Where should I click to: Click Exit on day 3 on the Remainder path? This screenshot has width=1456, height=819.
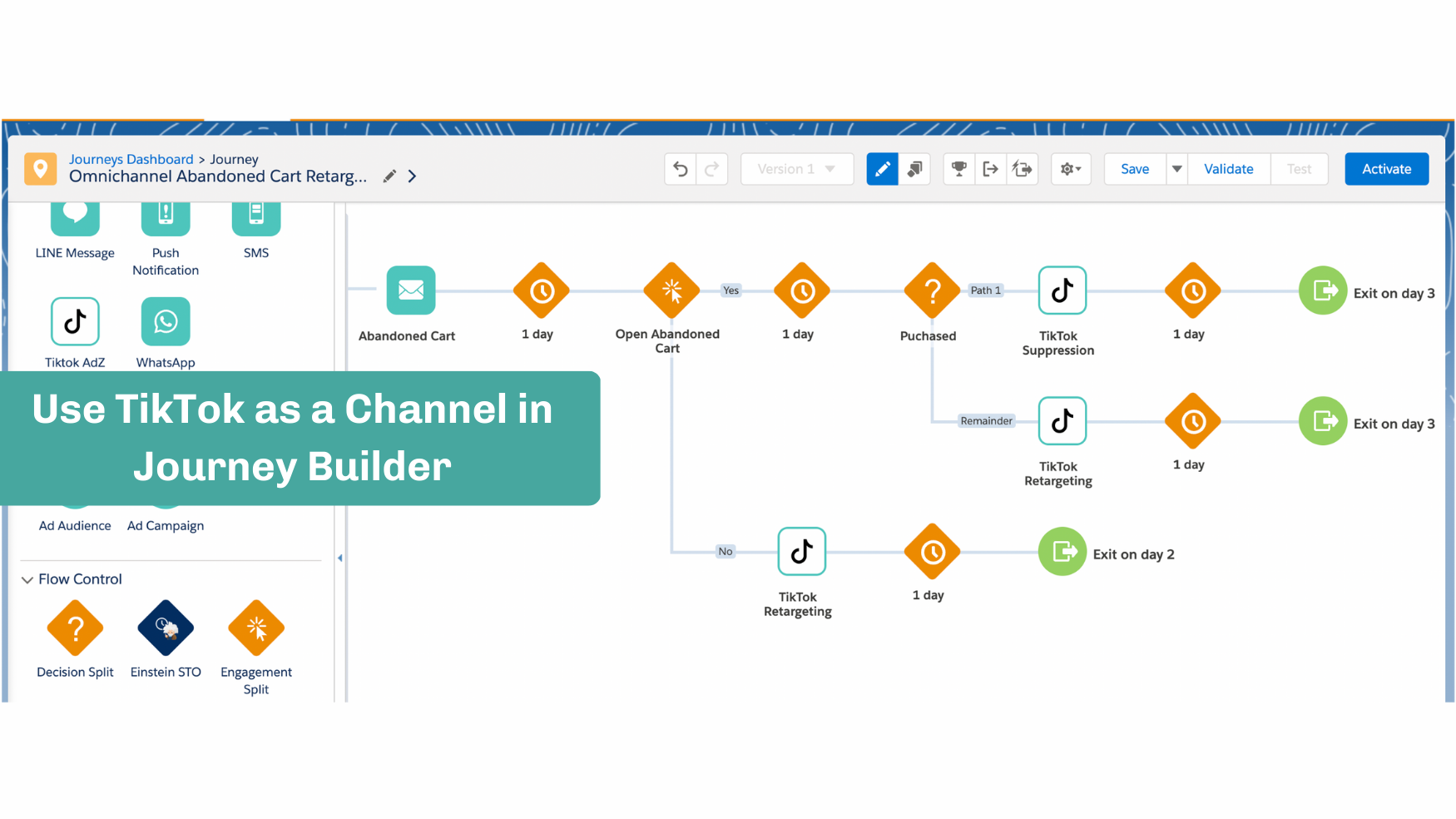(1323, 421)
